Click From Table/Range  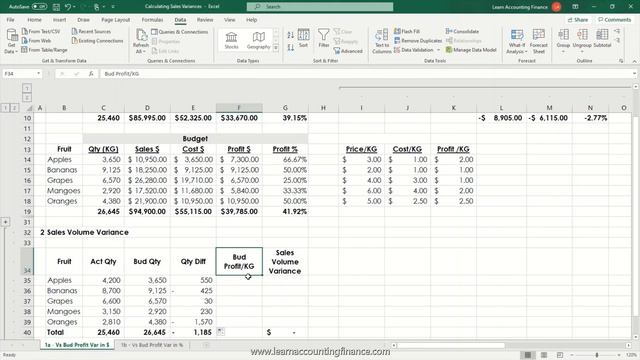44,50
